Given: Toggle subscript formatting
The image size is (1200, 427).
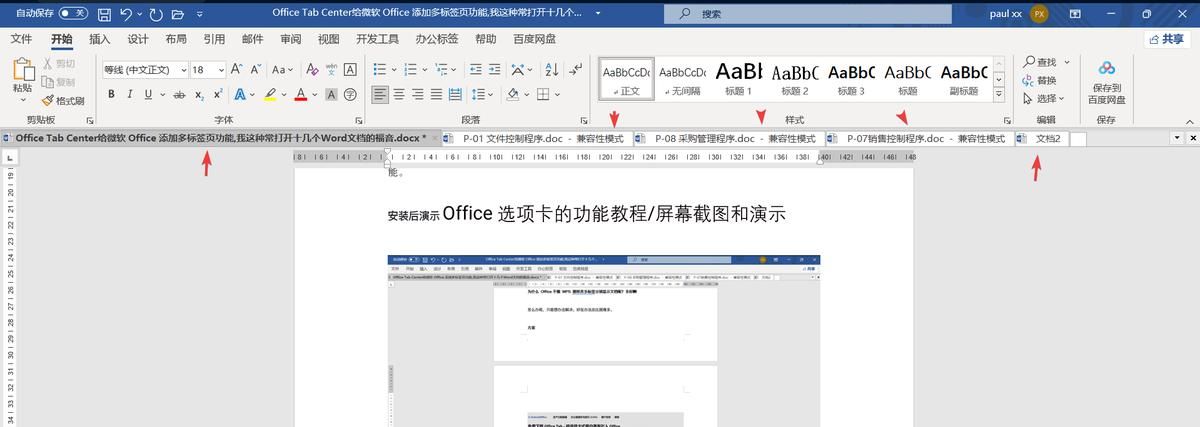Looking at the screenshot, I should pos(200,94).
